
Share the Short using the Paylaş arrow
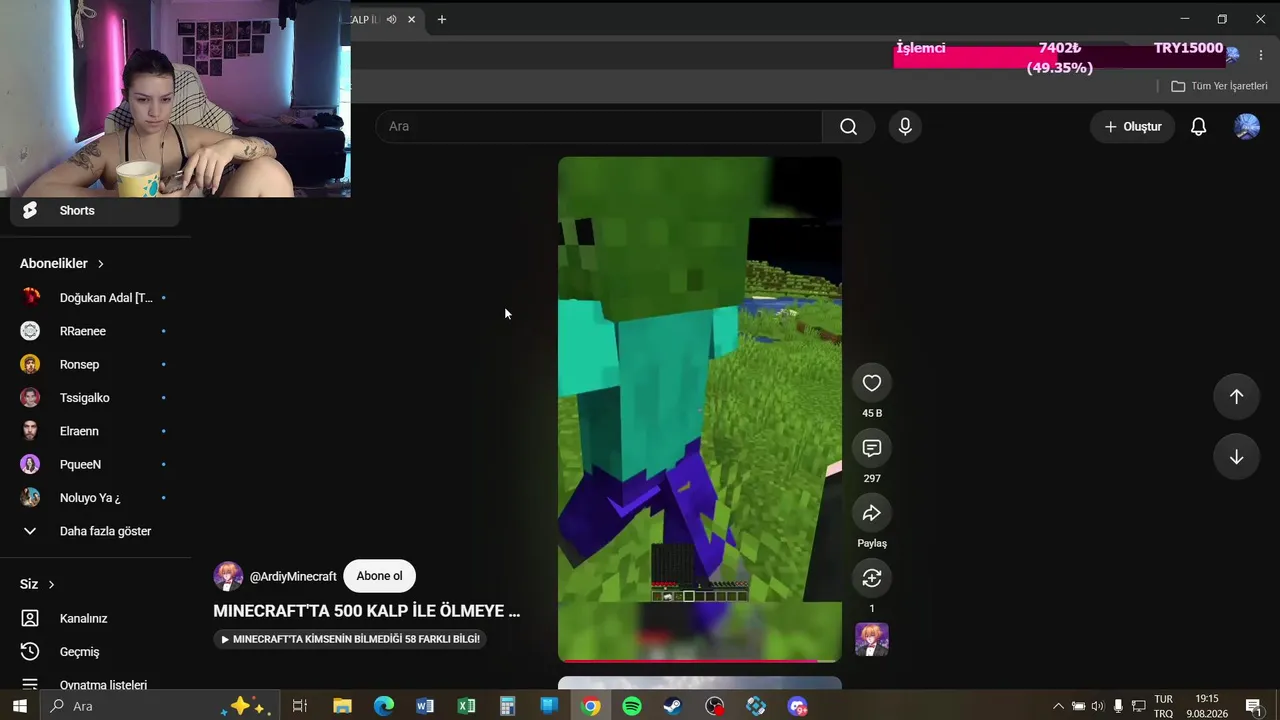coord(872,513)
